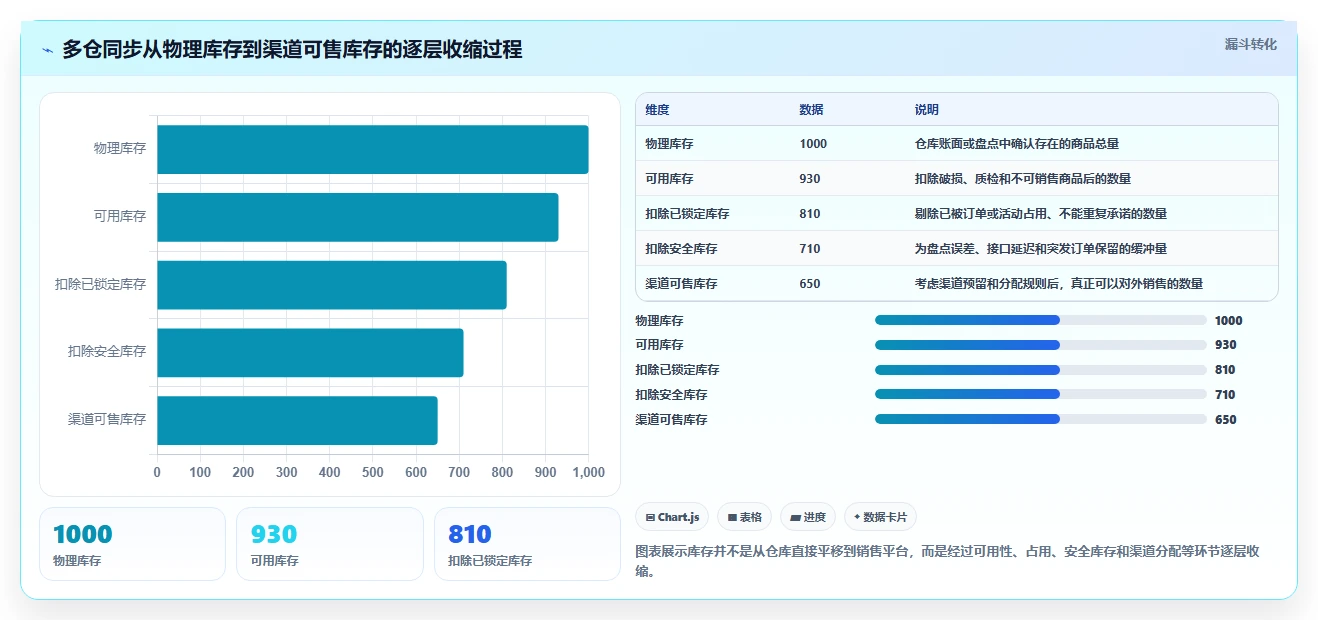Click the 扣除安全库存 bar in the chart

(310, 352)
